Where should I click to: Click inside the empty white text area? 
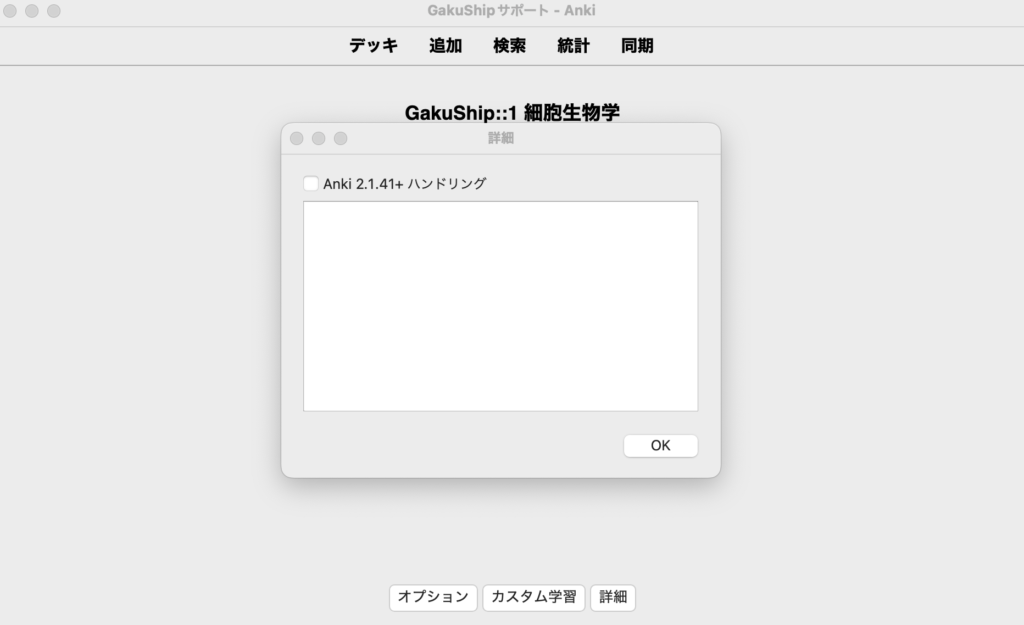click(x=500, y=306)
